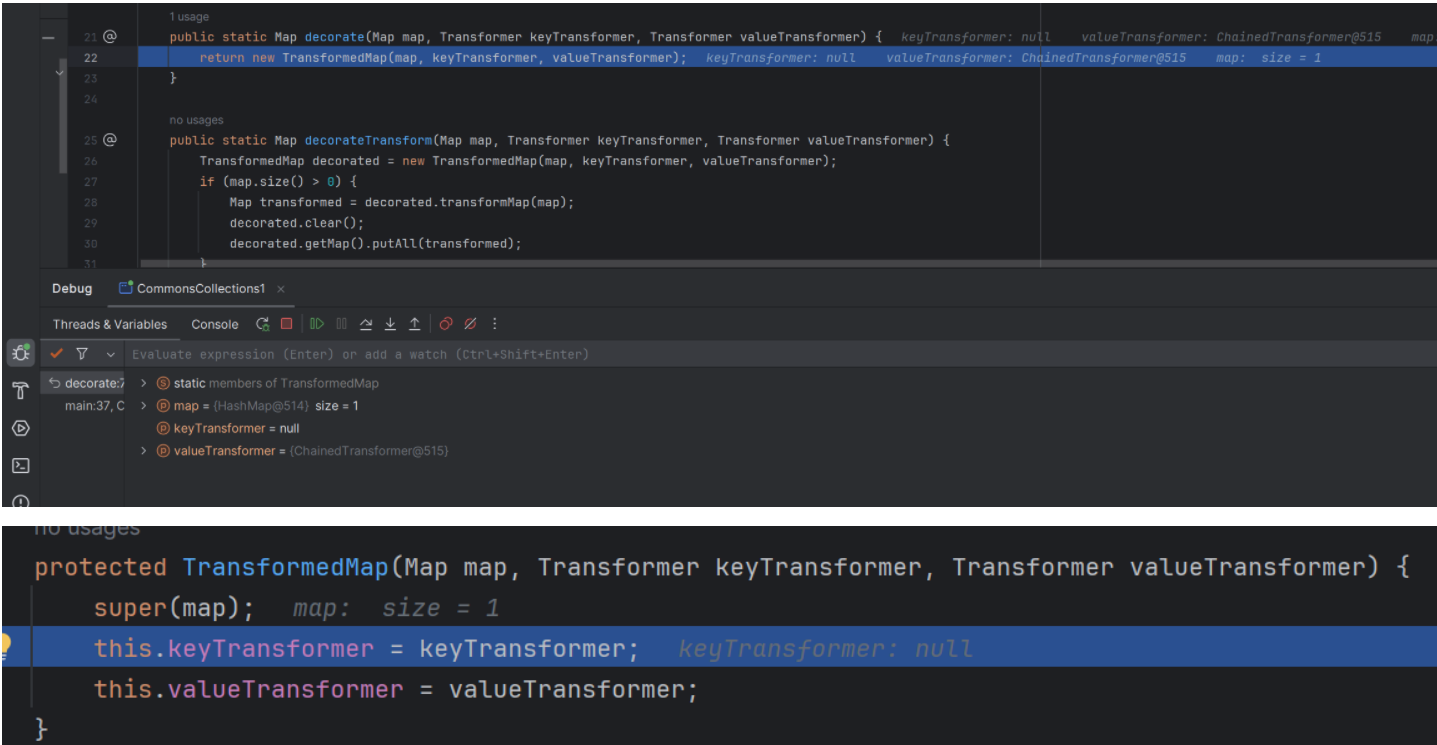The height and width of the screenshot is (745, 1437).
Task: Click the Rerun debug icon
Action: pyautogui.click(x=263, y=324)
